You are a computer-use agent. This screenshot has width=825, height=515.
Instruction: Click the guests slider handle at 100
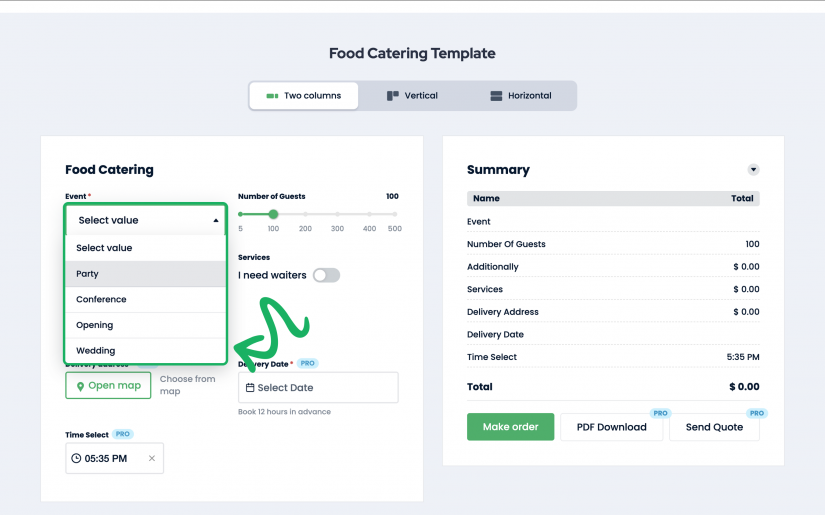tap(273, 214)
